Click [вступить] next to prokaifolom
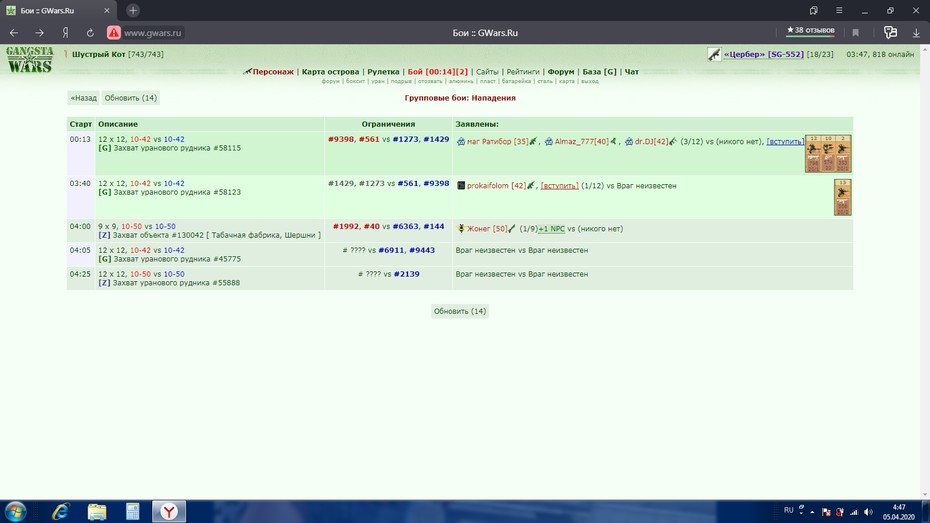Screen dimensions: 930x523 point(559,186)
